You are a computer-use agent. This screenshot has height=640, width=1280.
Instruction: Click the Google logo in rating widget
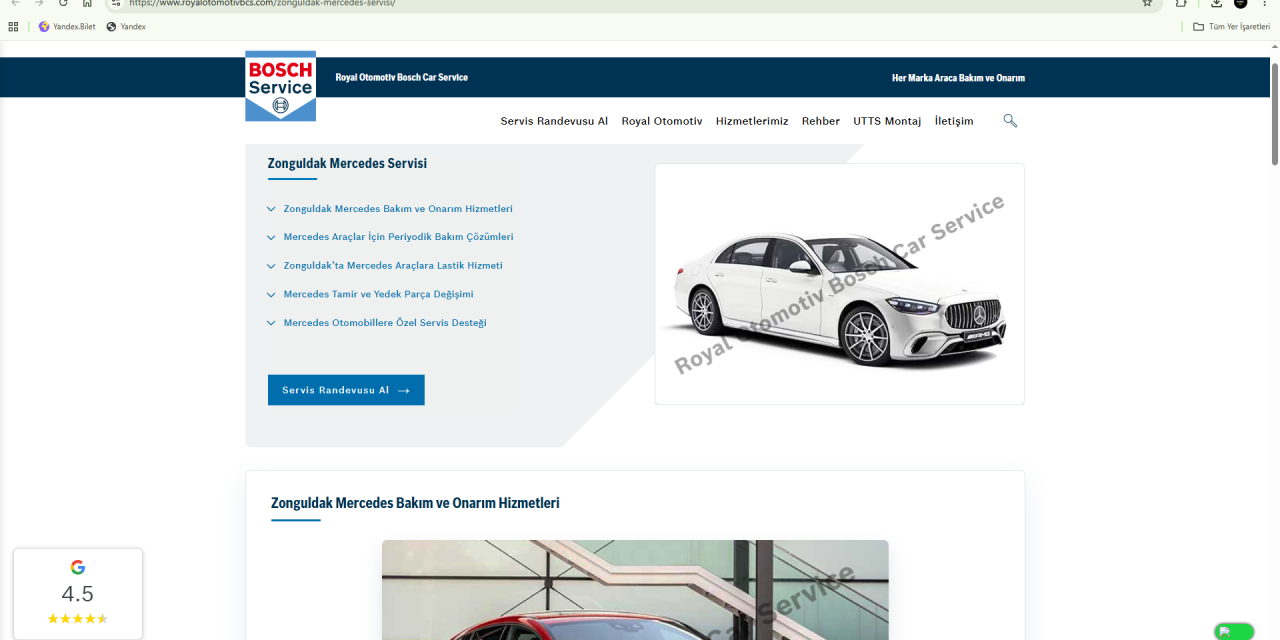coord(78,567)
